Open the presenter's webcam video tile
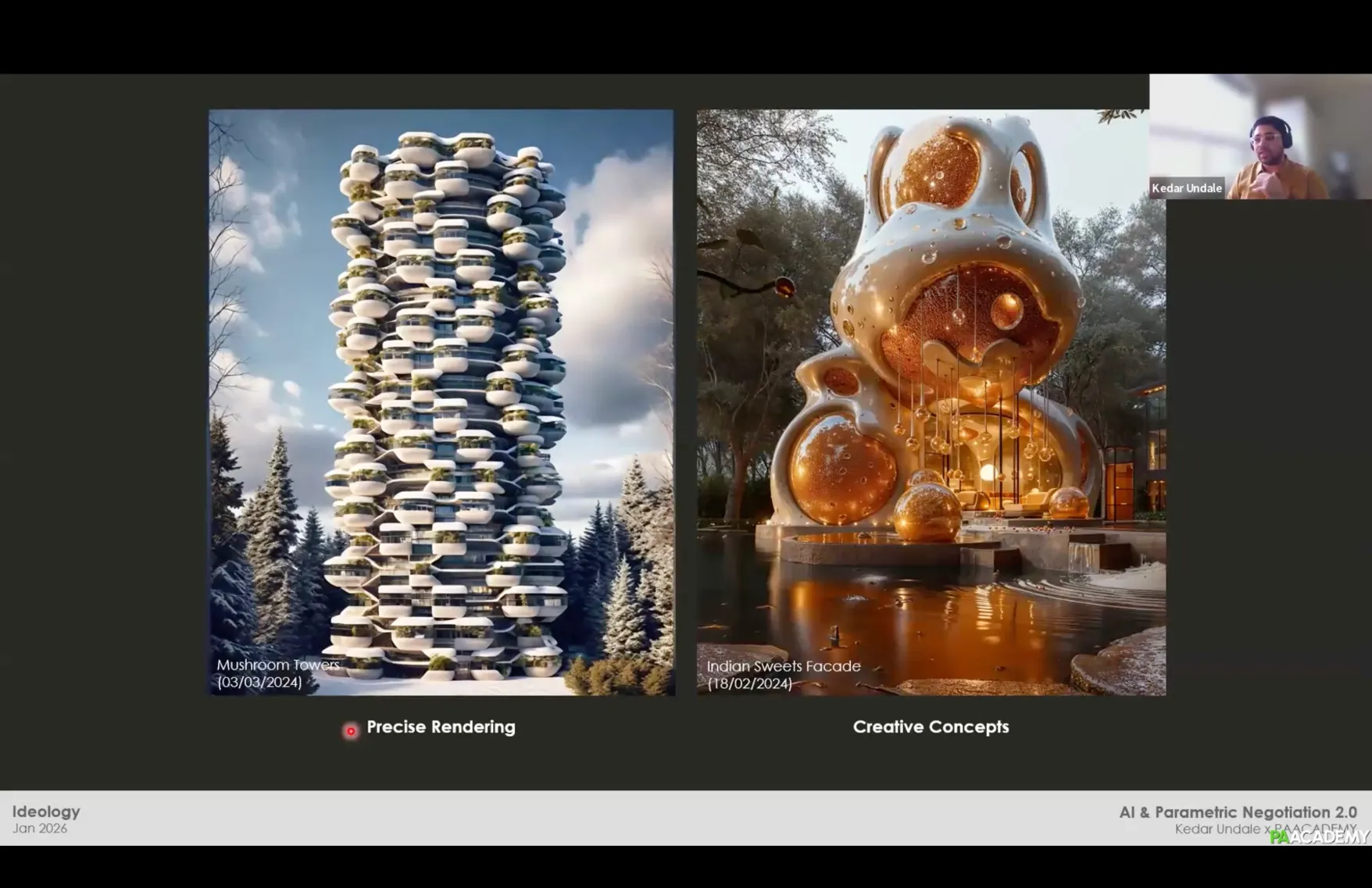 [x=1259, y=137]
